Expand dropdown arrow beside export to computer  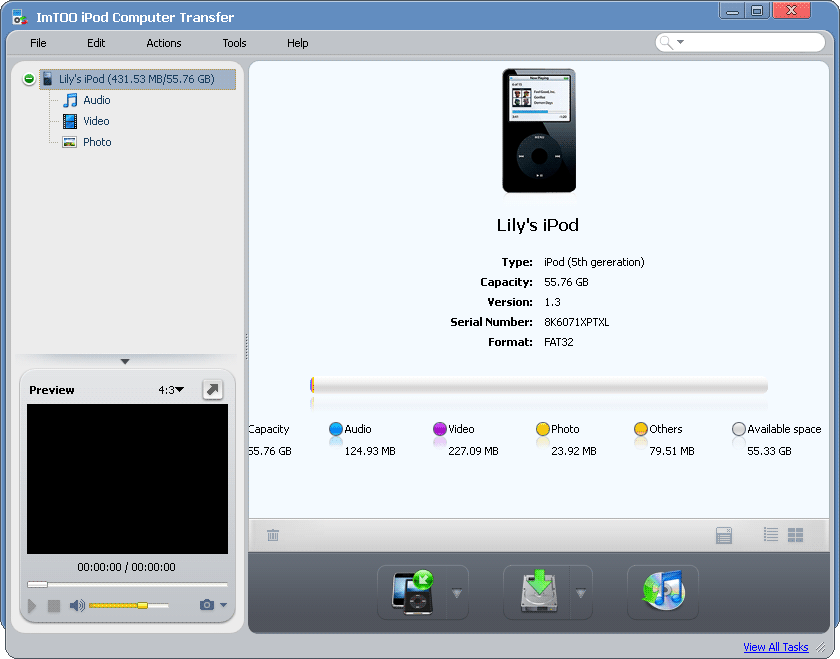[581, 593]
